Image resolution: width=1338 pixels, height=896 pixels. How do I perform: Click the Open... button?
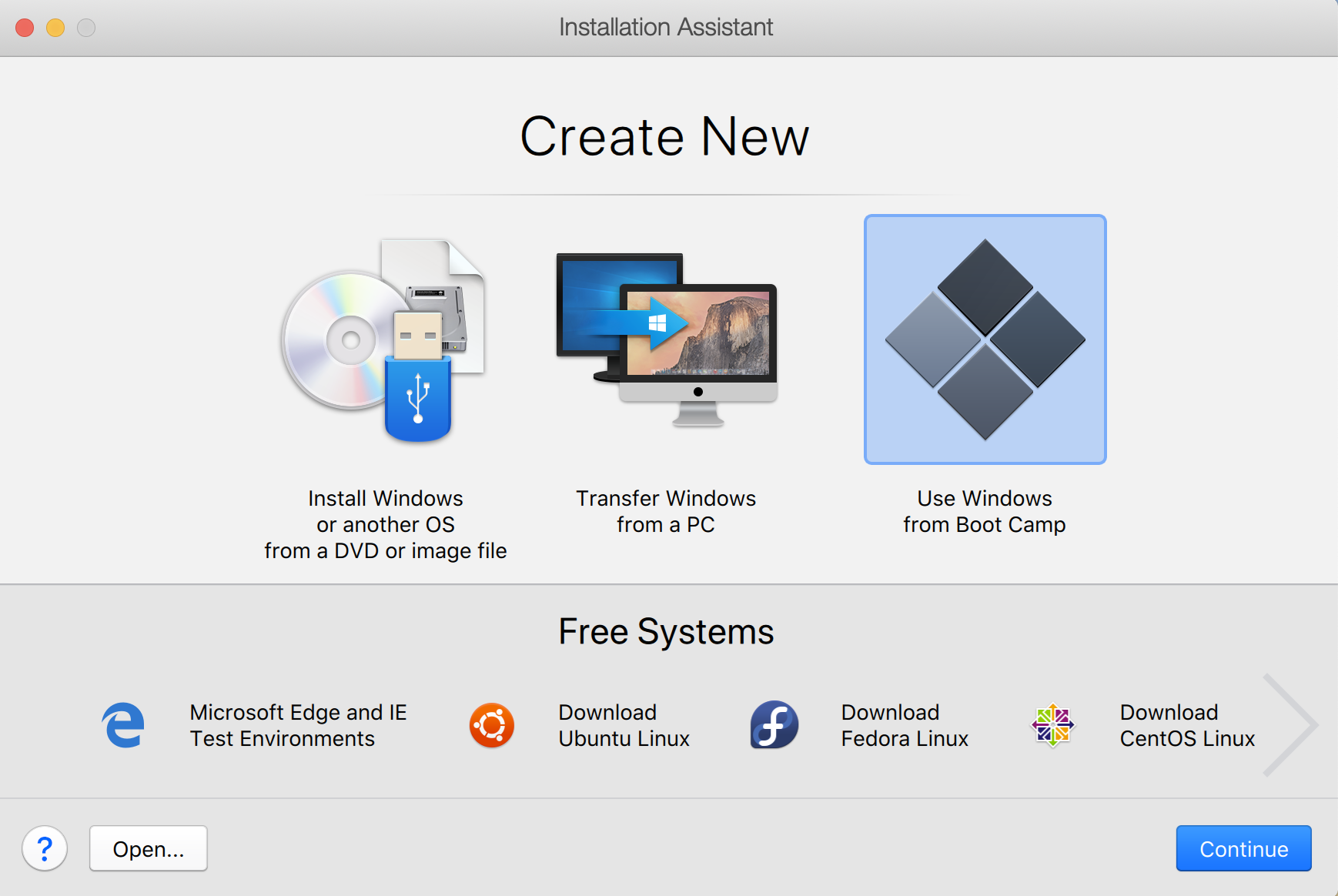(149, 848)
